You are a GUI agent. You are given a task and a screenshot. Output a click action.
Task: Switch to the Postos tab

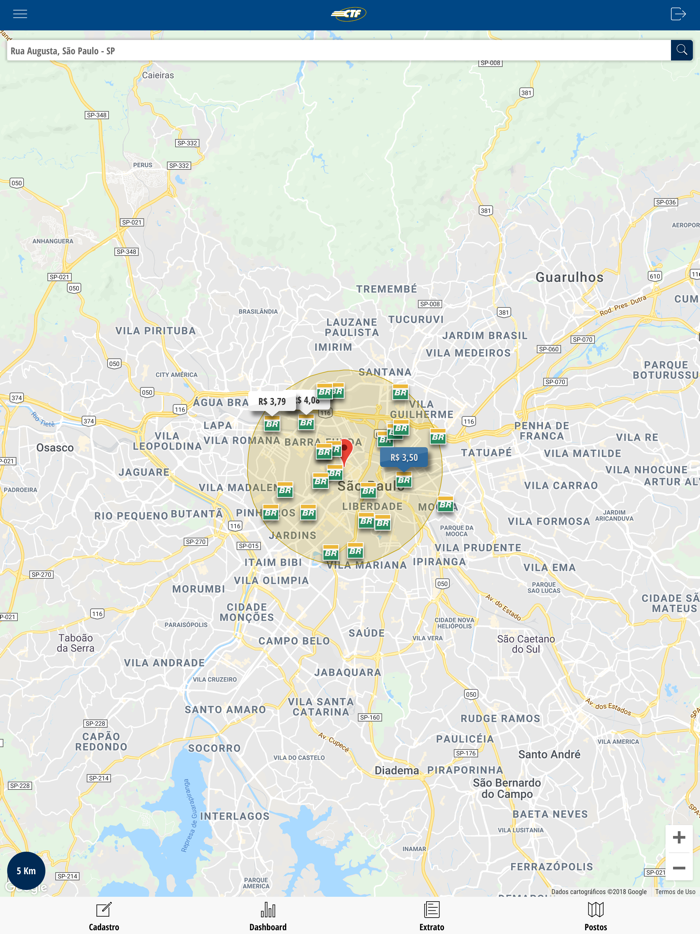point(596,916)
